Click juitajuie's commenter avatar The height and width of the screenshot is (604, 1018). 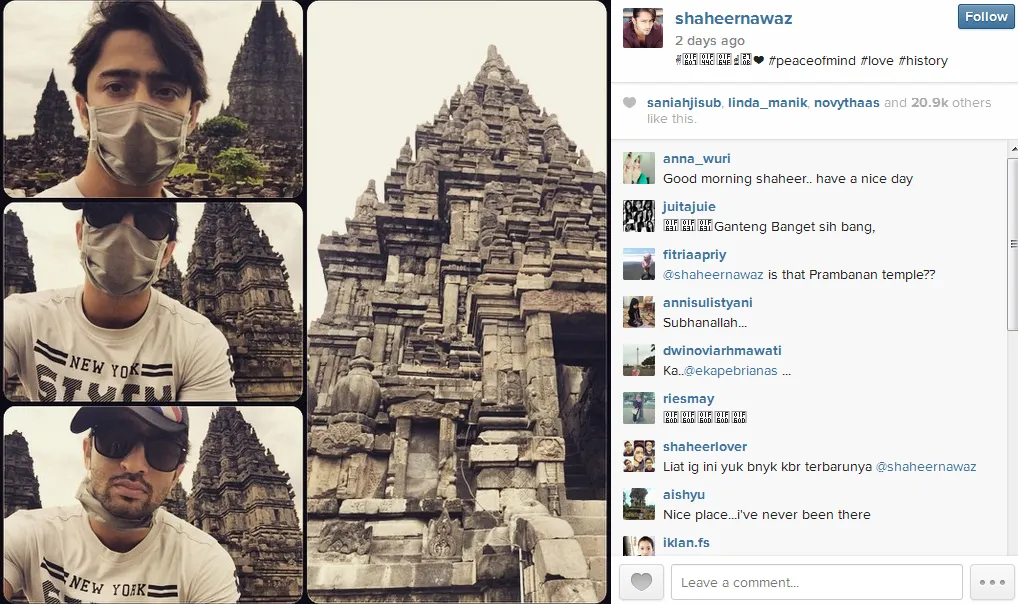click(x=639, y=216)
